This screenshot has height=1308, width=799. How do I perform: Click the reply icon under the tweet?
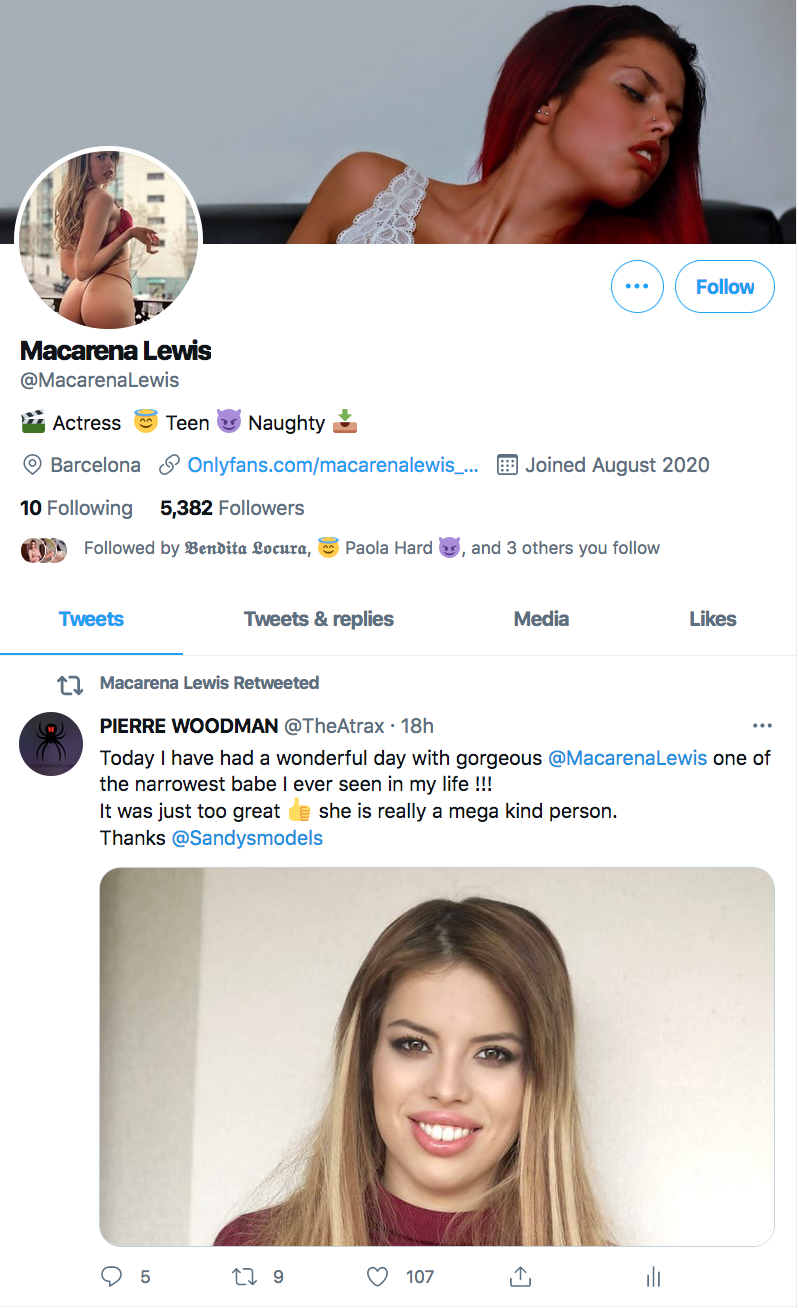click(x=112, y=1276)
